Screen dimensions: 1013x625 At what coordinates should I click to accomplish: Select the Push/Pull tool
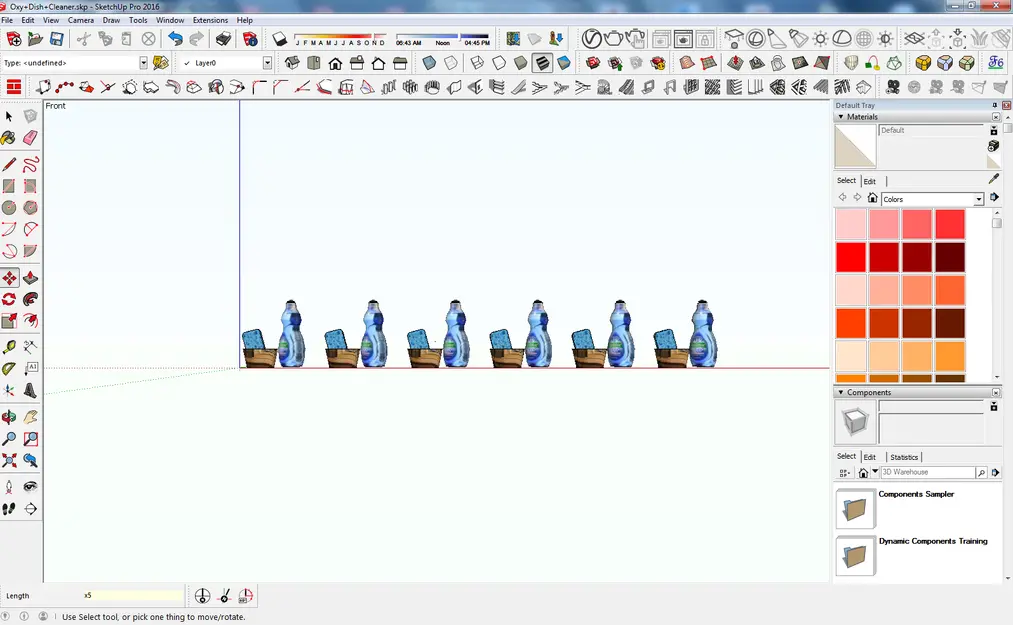pyautogui.click(x=30, y=277)
